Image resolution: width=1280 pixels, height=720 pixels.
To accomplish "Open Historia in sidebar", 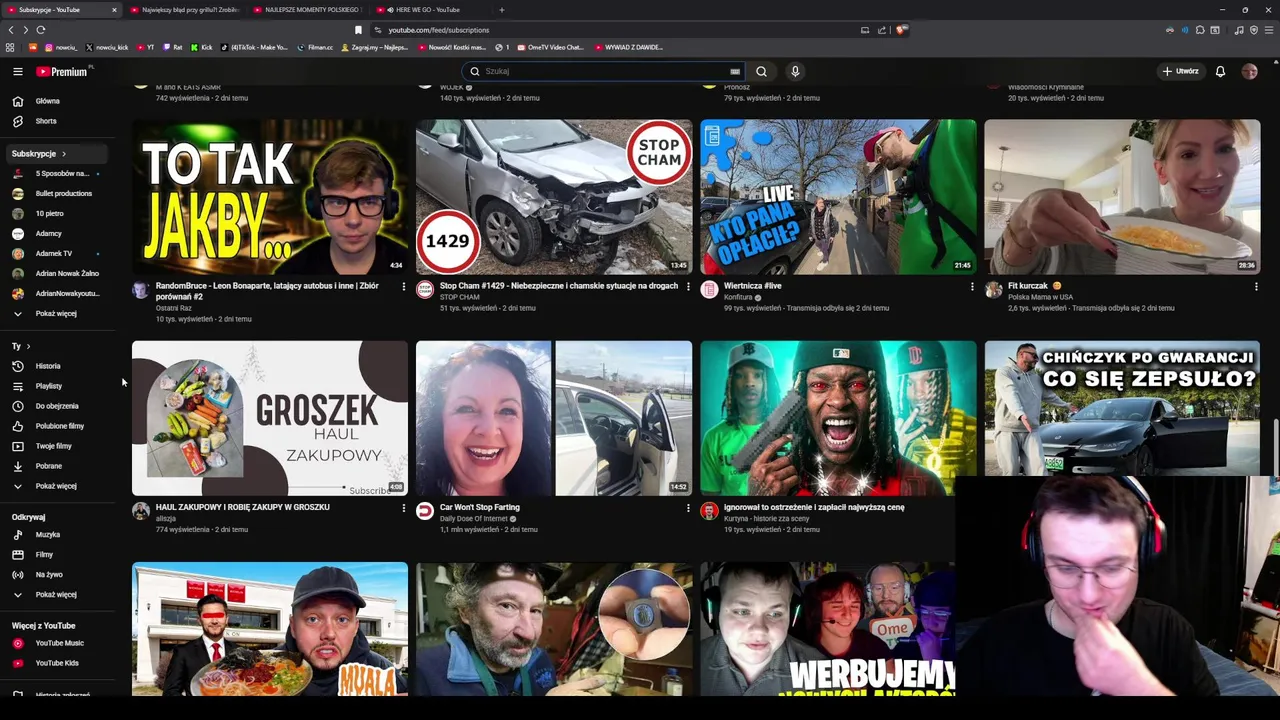I will pos(57,366).
